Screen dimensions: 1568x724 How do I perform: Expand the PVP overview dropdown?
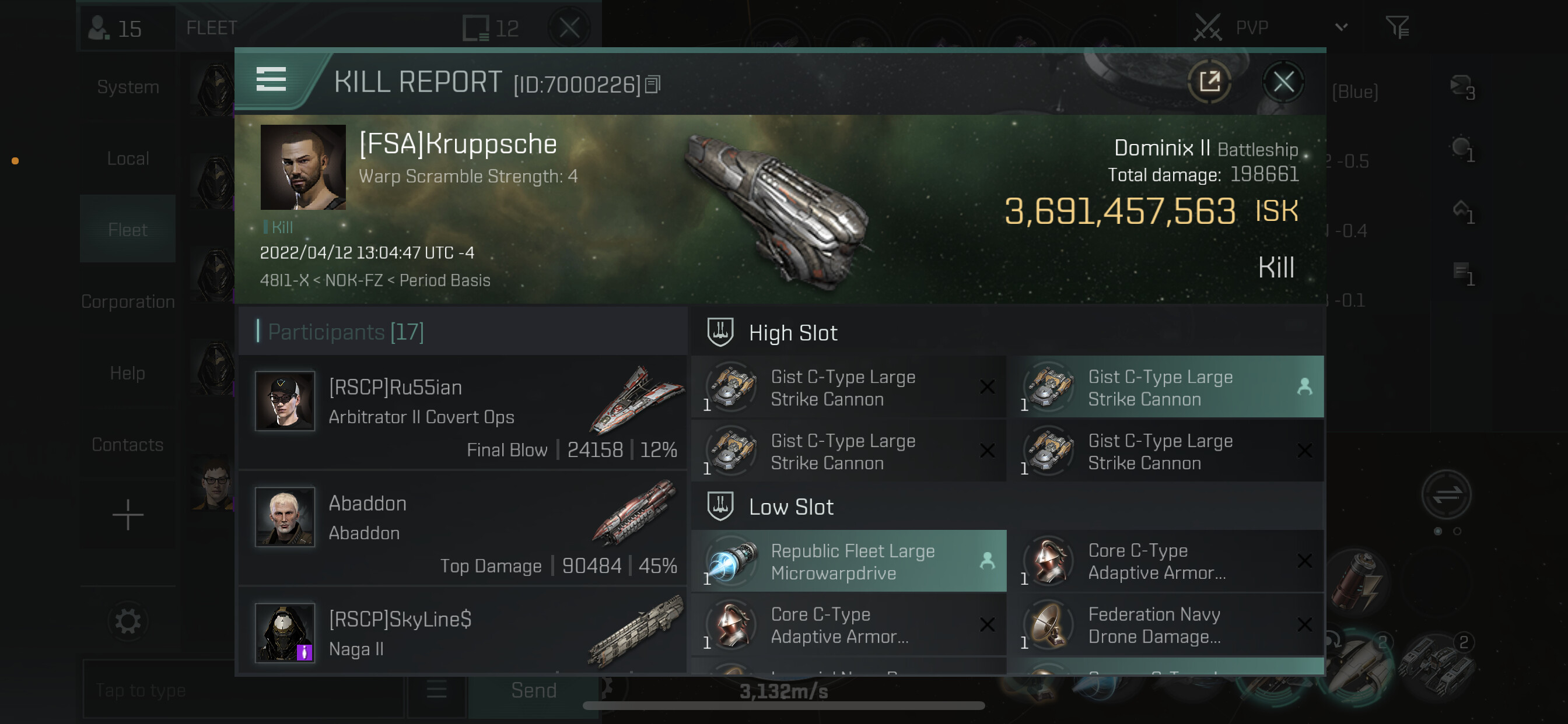(x=1341, y=27)
